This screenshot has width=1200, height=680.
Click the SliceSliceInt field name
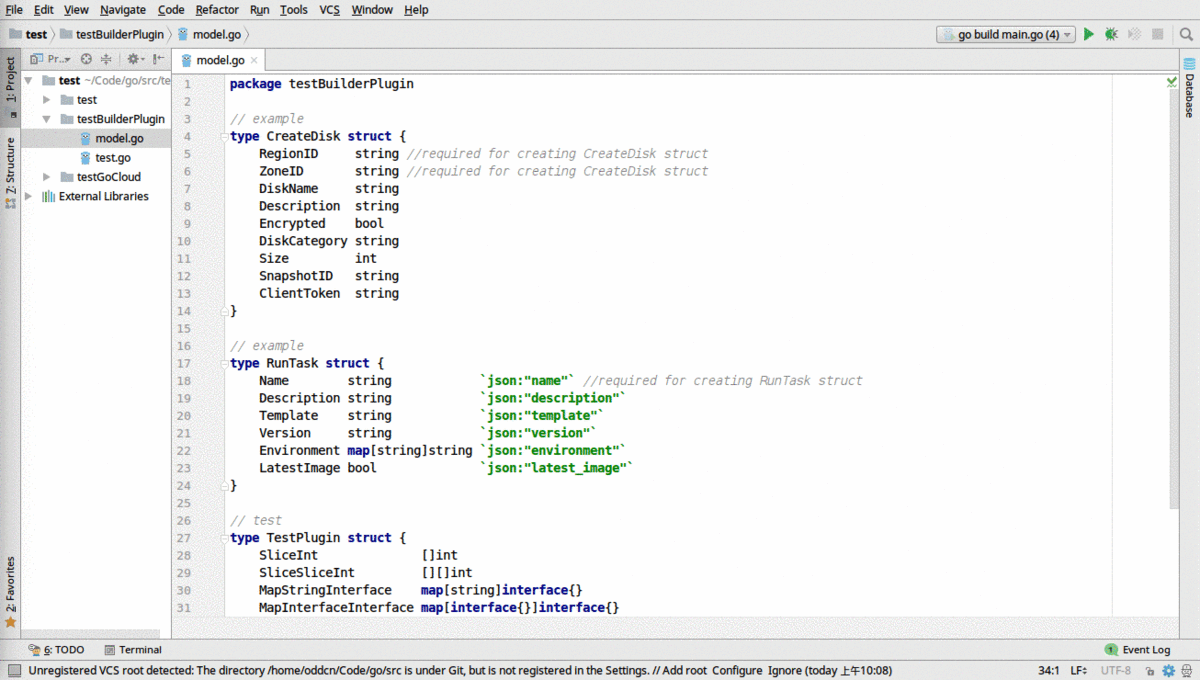tap(307, 573)
